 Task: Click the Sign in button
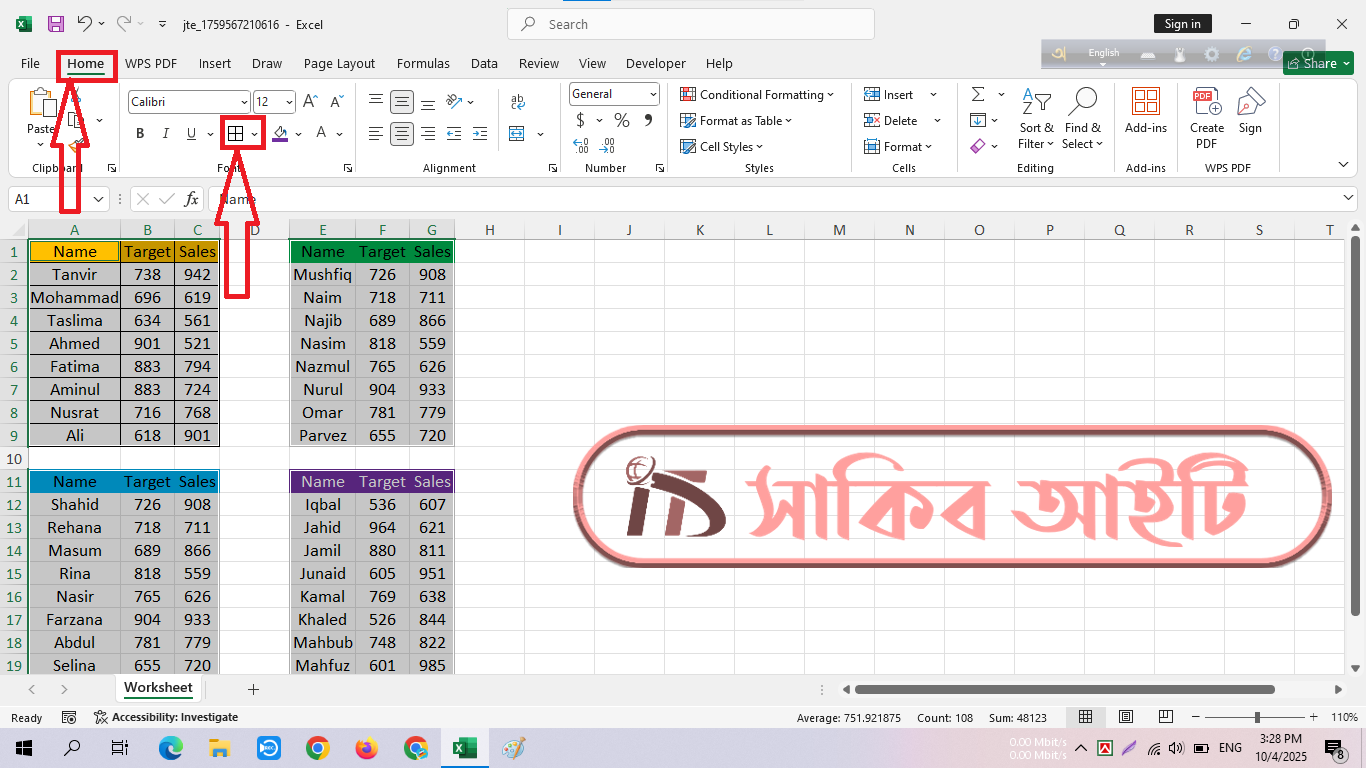1182,24
